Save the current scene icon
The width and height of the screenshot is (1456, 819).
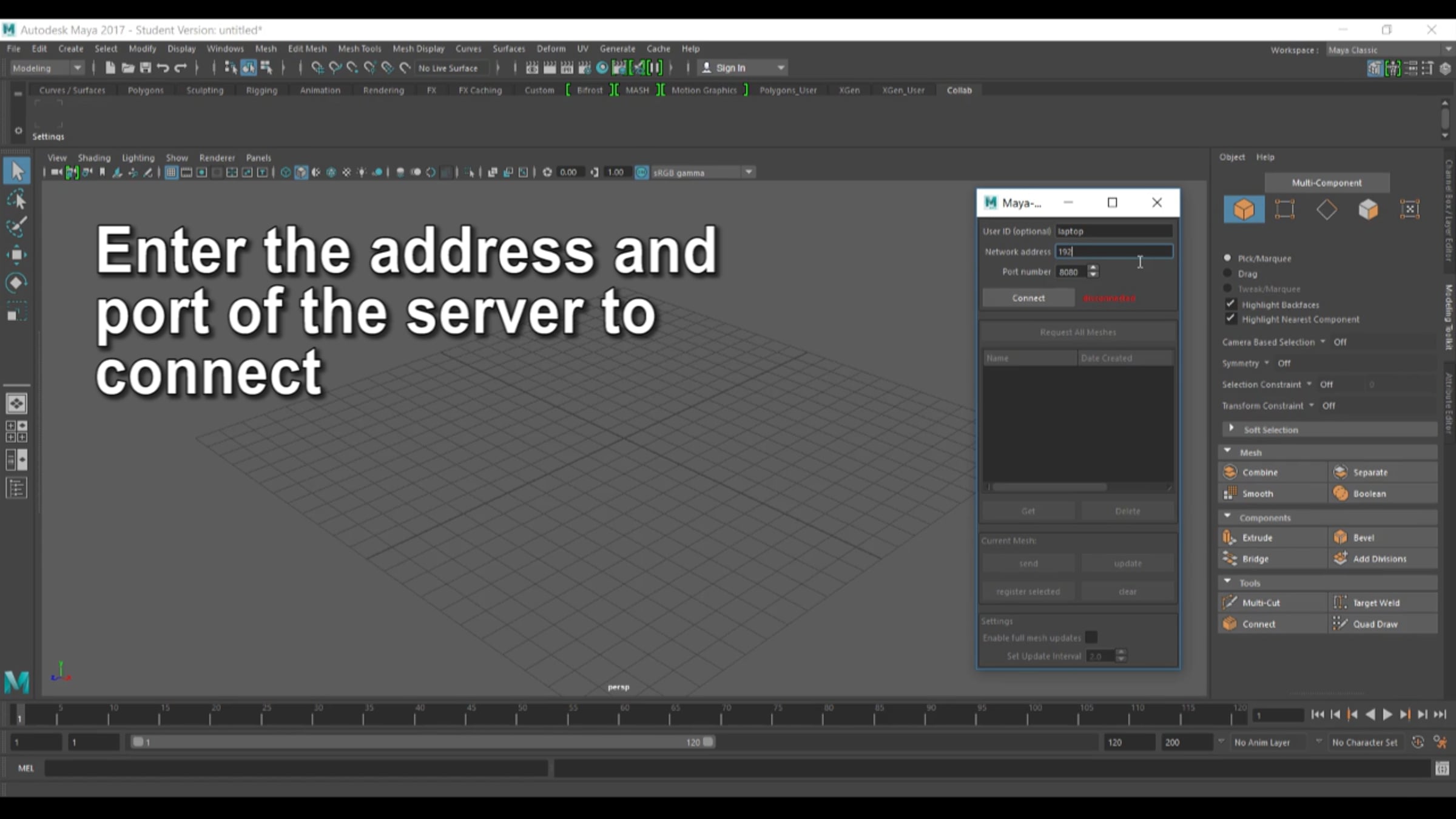pos(145,68)
